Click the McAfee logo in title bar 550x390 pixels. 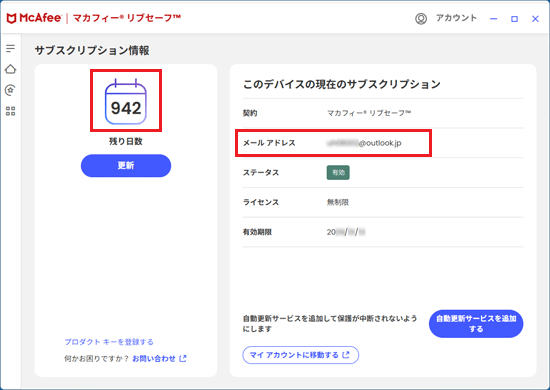(x=34, y=18)
